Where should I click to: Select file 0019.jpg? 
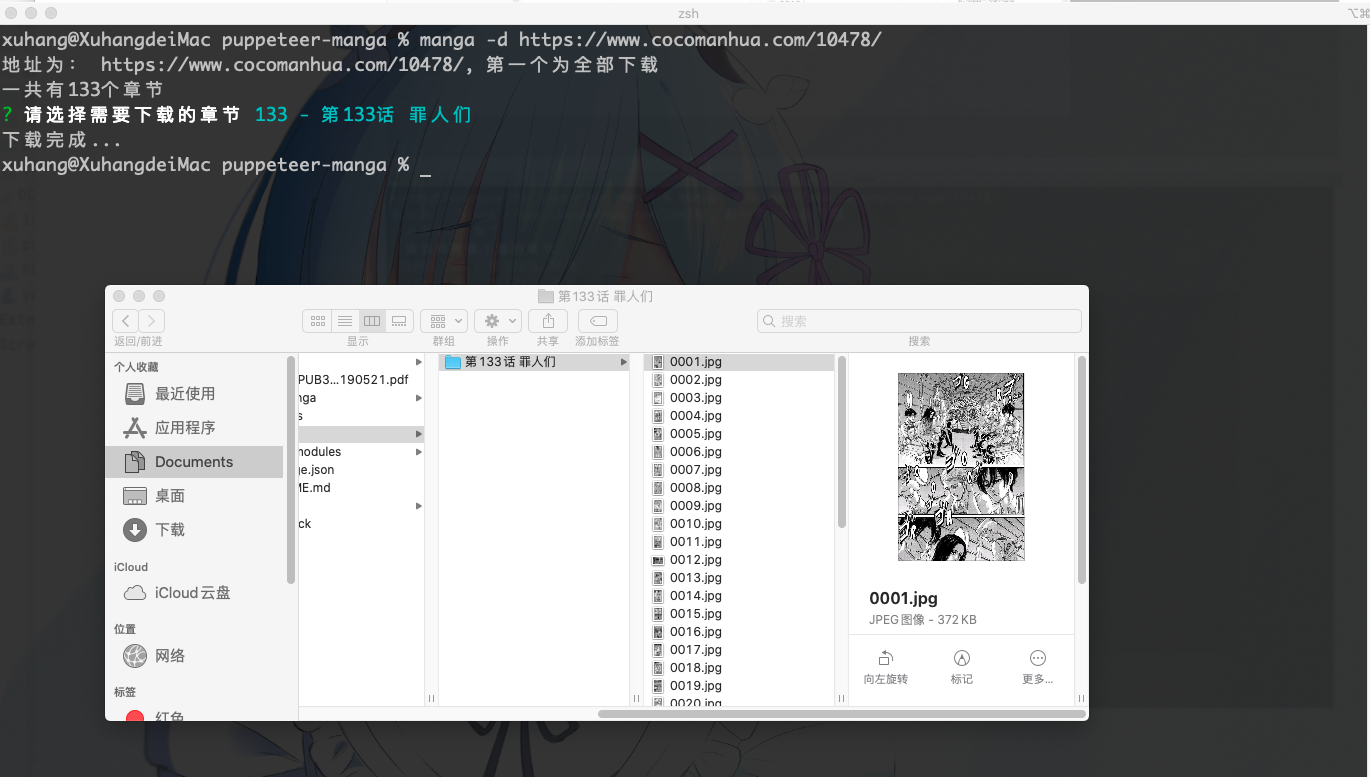[x=738, y=686]
